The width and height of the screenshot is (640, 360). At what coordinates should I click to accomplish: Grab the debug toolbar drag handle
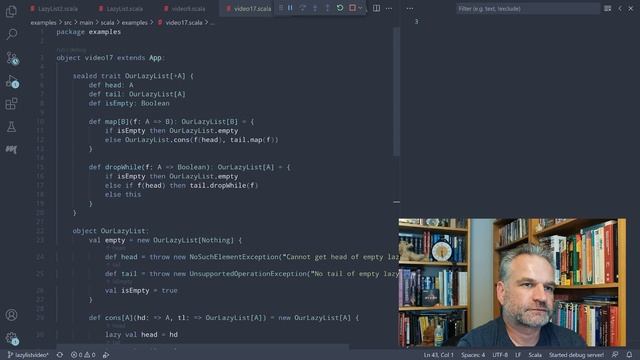click(281, 8)
